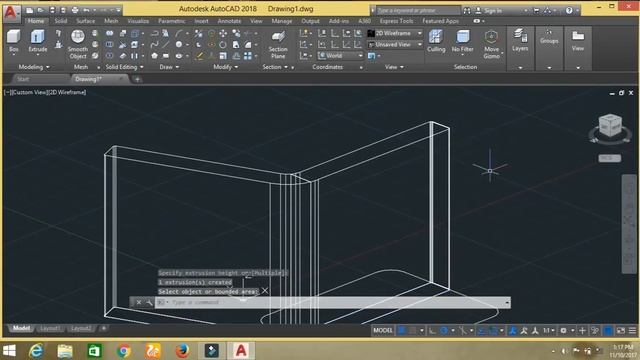Image resolution: width=640 pixels, height=360 pixels.
Task: Toggle MODEL space button in status bar
Action: (x=383, y=331)
